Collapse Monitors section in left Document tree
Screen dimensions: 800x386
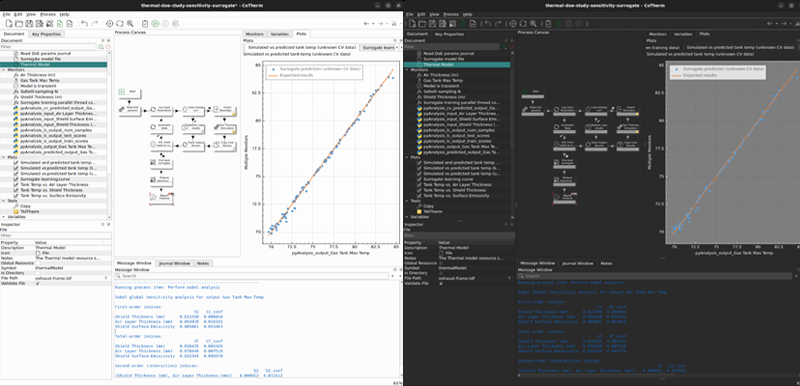coord(3,70)
